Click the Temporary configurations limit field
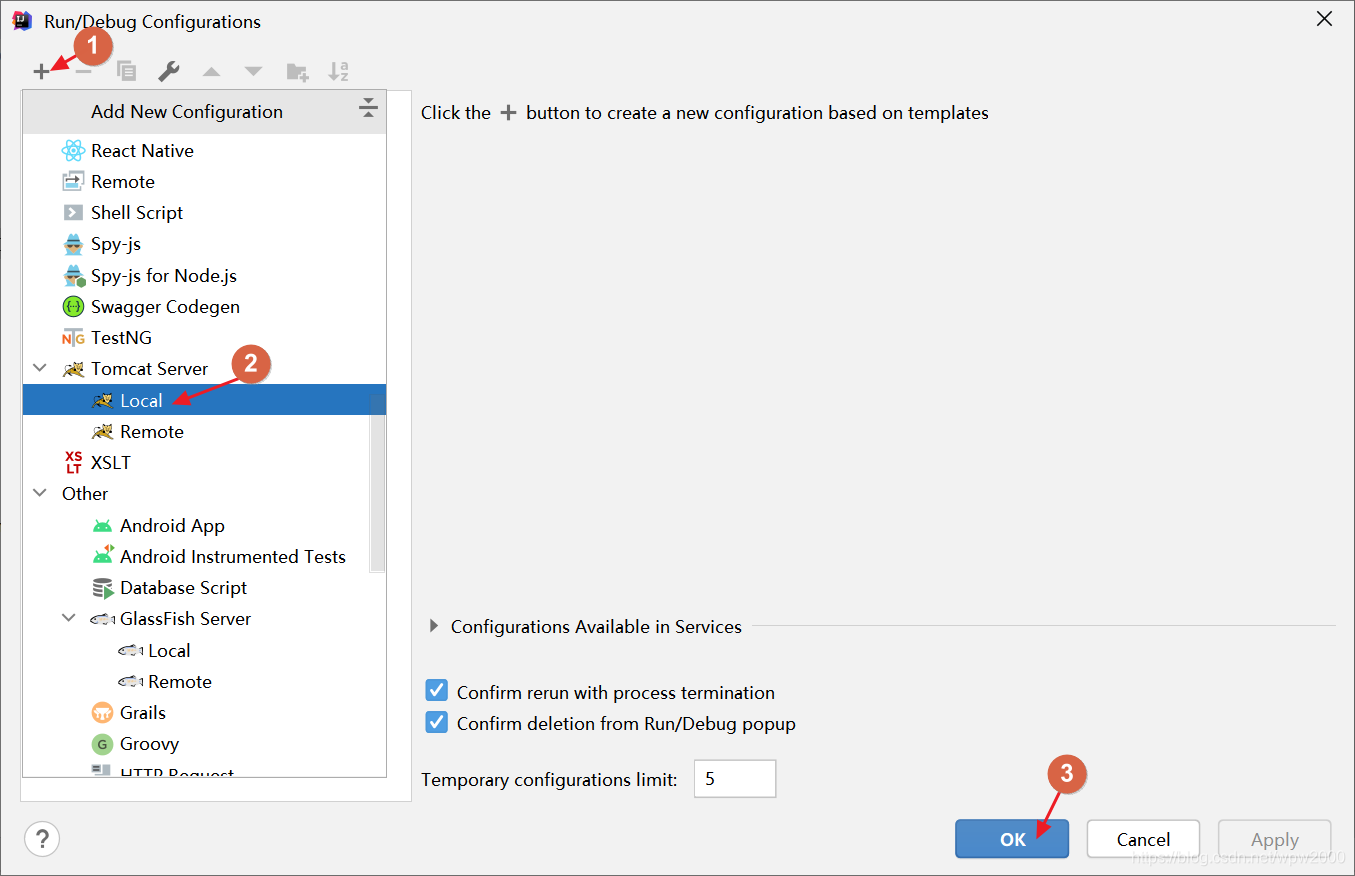 click(x=735, y=779)
